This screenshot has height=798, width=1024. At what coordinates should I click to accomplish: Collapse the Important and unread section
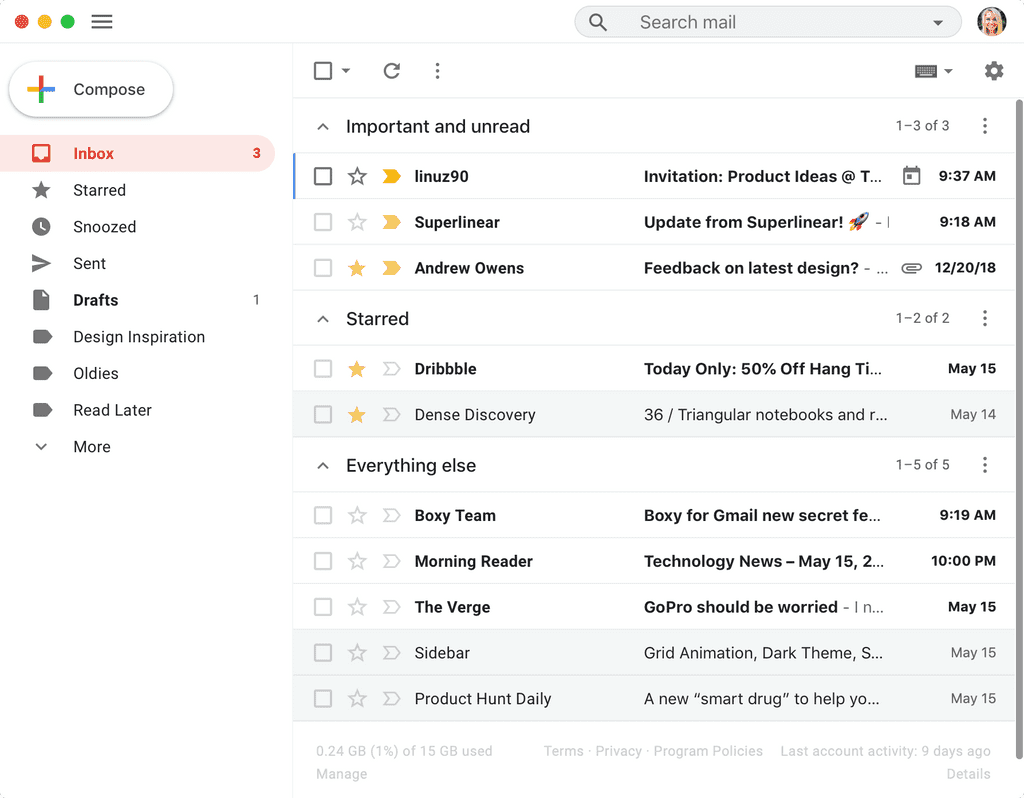[323, 126]
